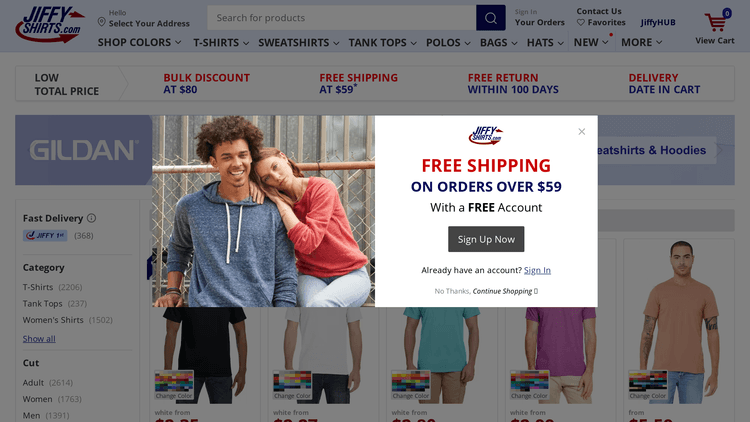Click the Favorites heart icon
The image size is (750, 422).
tap(581, 22)
